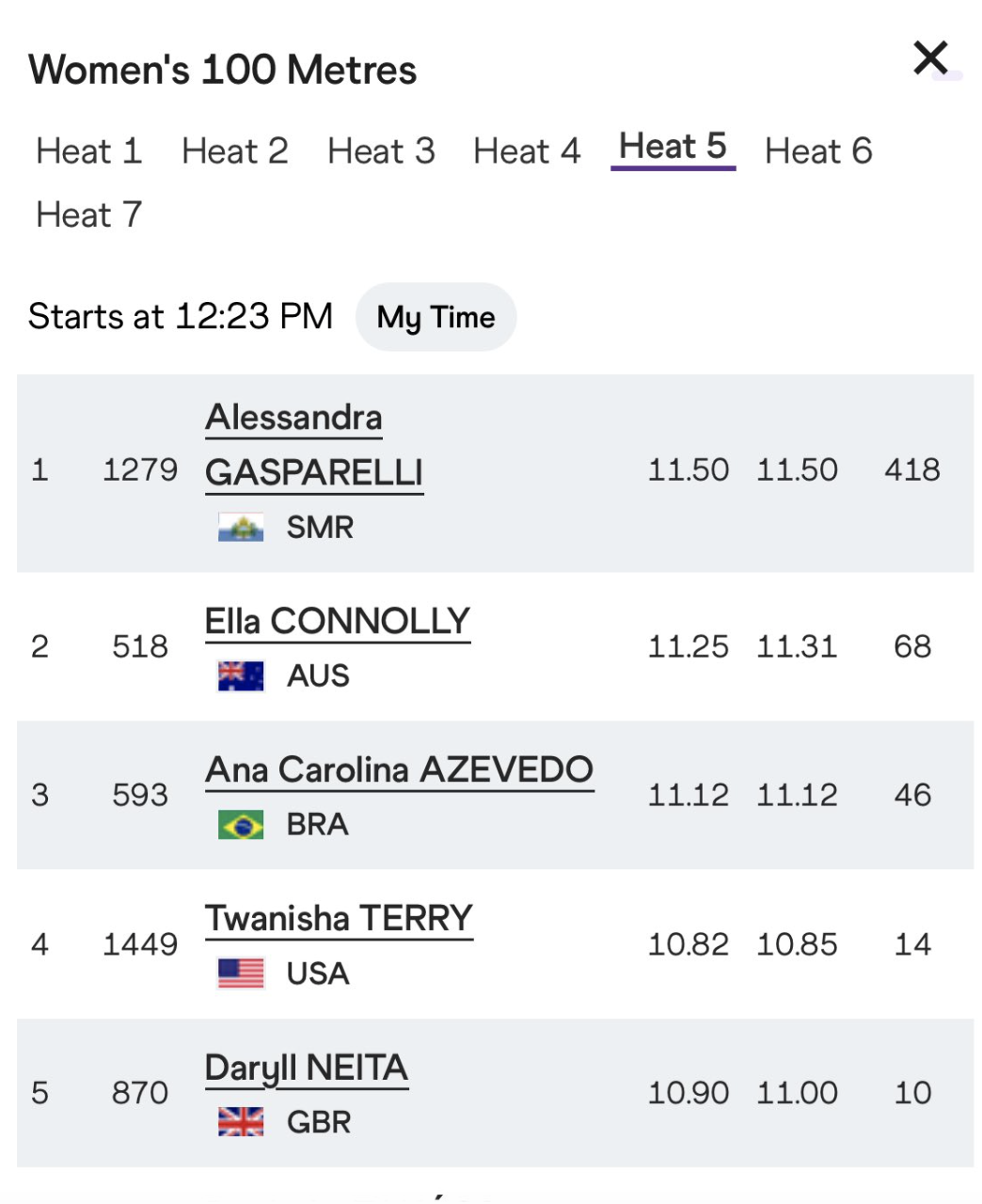982x1204 pixels.
Task: Select the Heat 4 tab
Action: [x=527, y=150]
